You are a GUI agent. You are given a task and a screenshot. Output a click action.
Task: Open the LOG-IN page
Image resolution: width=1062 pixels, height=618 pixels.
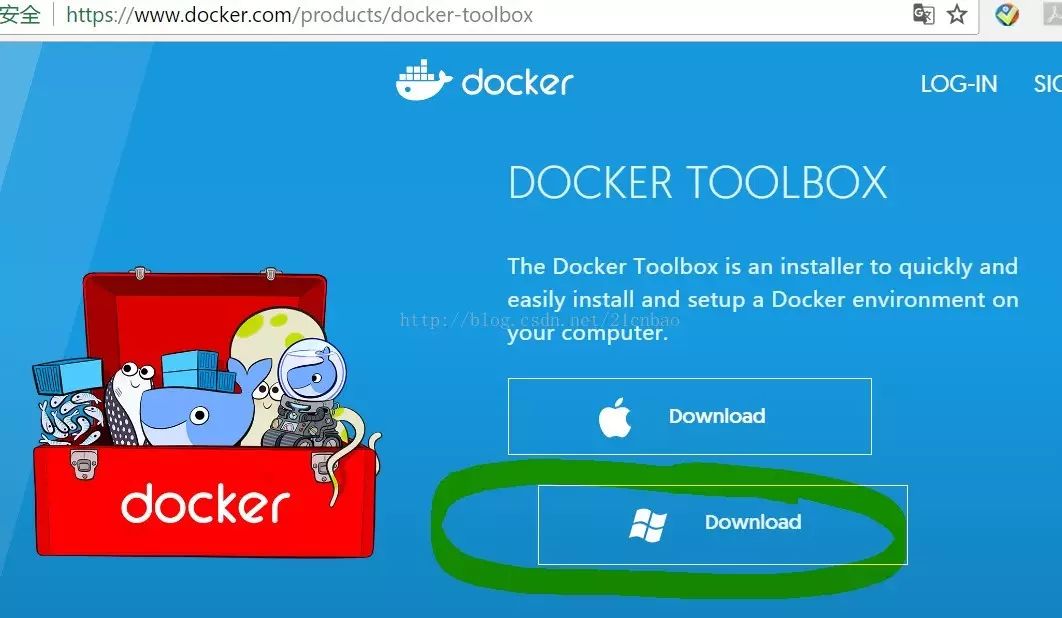click(x=958, y=84)
